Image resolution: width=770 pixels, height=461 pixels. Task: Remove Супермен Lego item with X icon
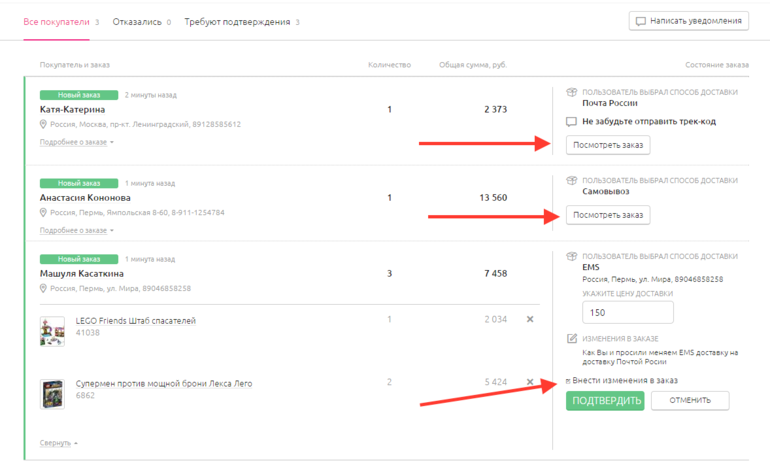tap(530, 382)
